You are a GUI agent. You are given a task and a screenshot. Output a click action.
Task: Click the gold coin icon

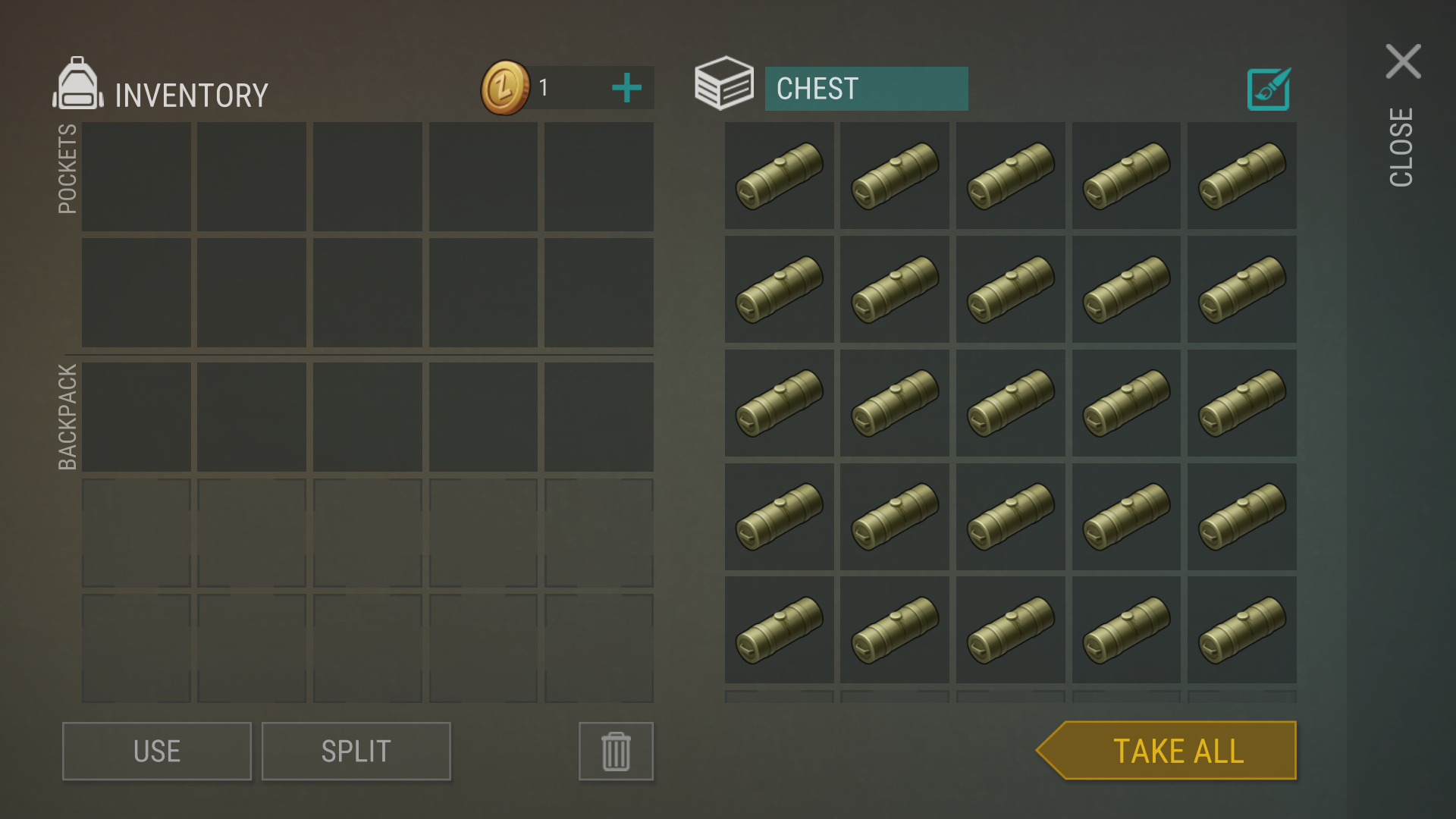point(505,88)
